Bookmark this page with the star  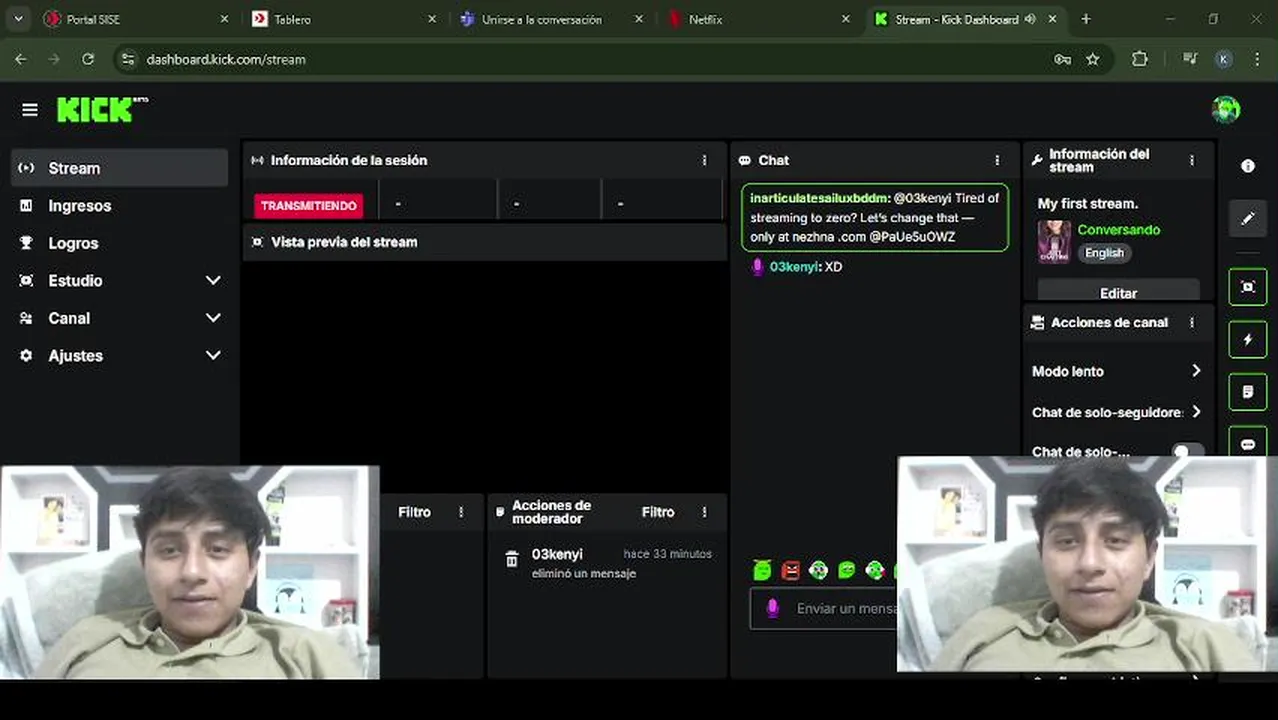tap(1092, 59)
